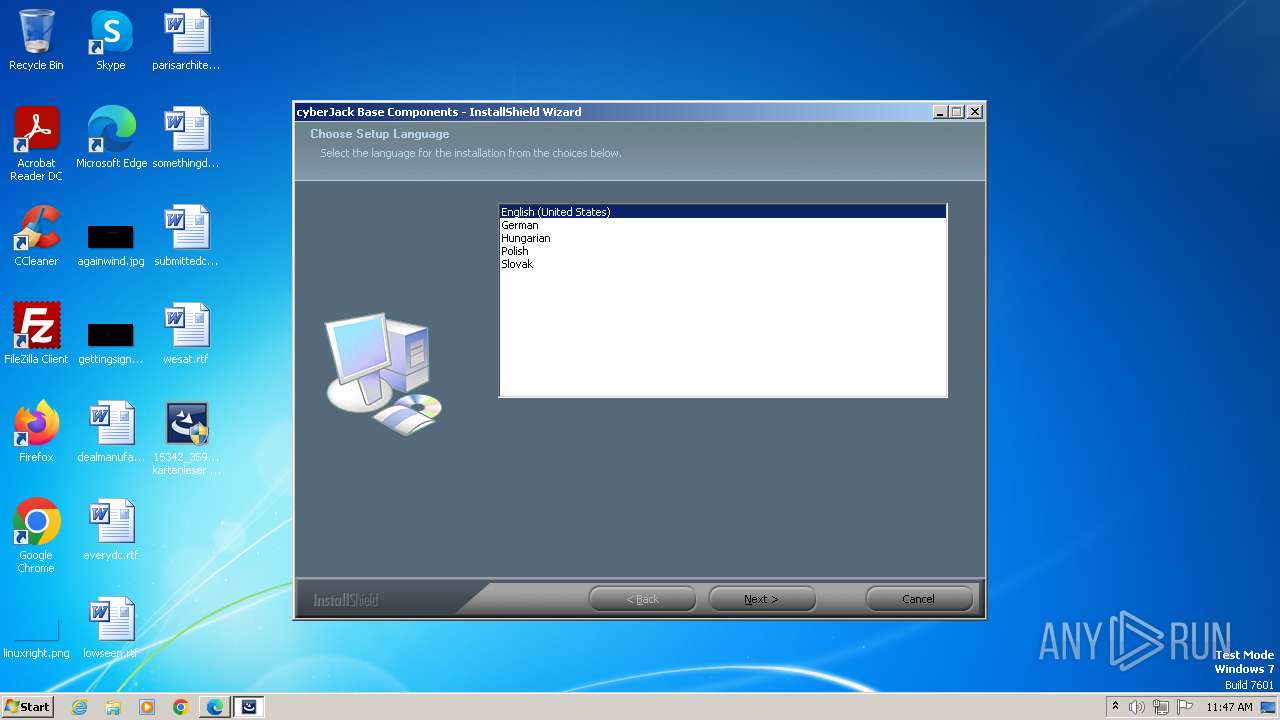The image size is (1280, 720).
Task: Open Chrome from the taskbar
Action: pyautogui.click(x=181, y=707)
